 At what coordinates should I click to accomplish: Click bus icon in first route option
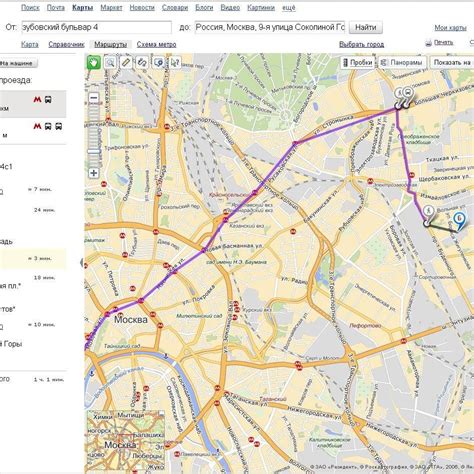[x=48, y=99]
